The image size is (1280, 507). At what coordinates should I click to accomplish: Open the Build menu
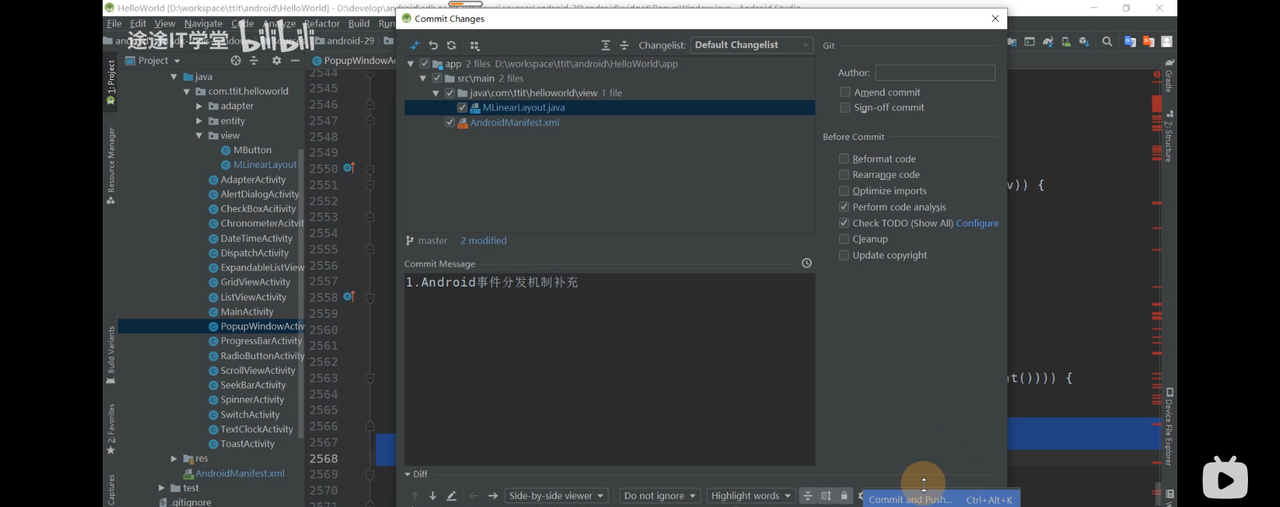point(359,23)
